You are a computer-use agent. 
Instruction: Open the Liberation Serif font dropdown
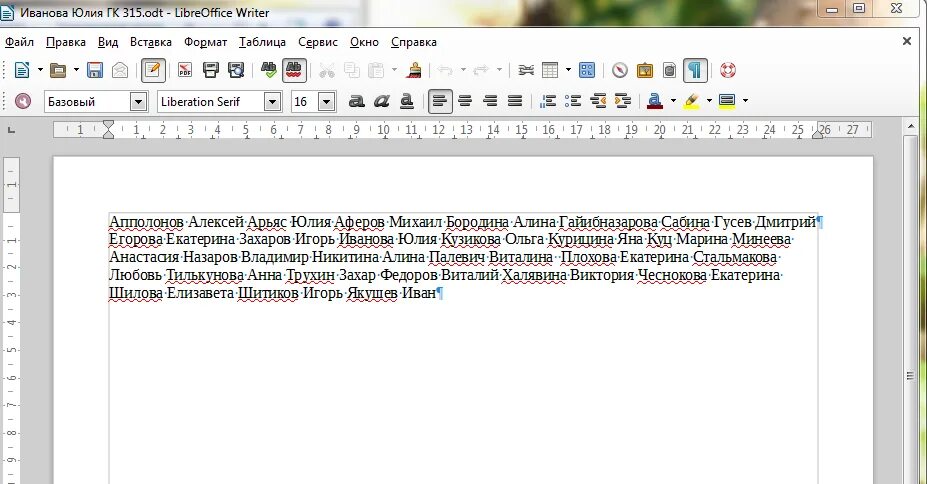pyautogui.click(x=272, y=102)
